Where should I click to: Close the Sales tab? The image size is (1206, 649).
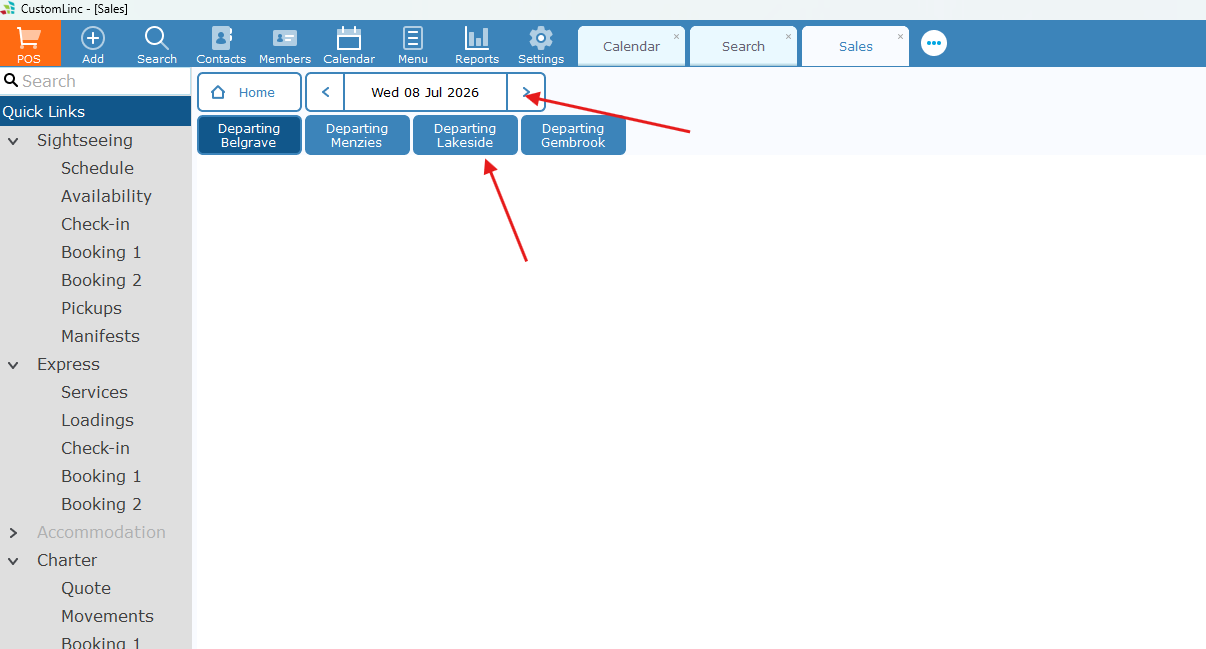[900, 37]
